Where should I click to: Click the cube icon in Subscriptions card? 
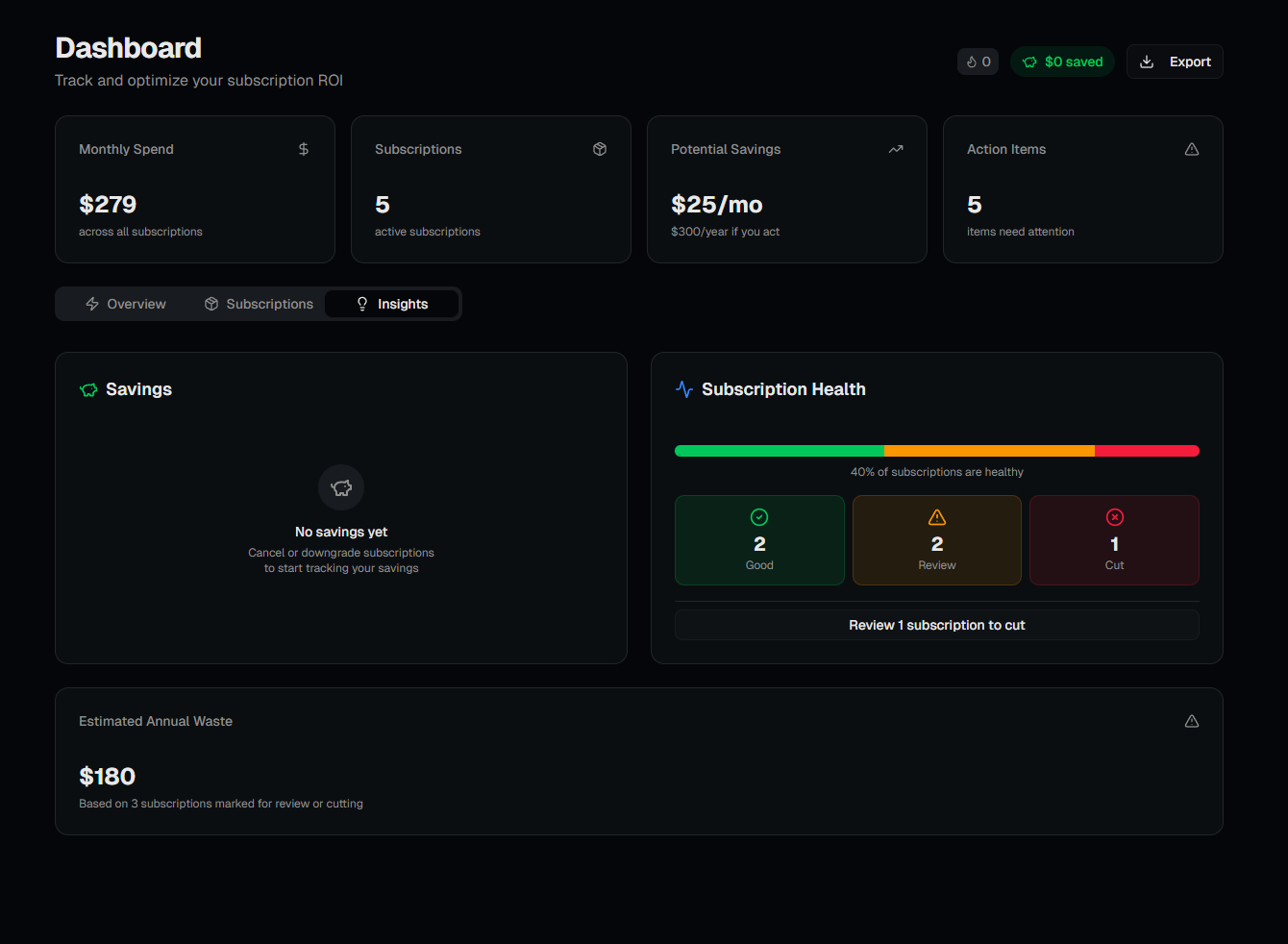pos(600,149)
